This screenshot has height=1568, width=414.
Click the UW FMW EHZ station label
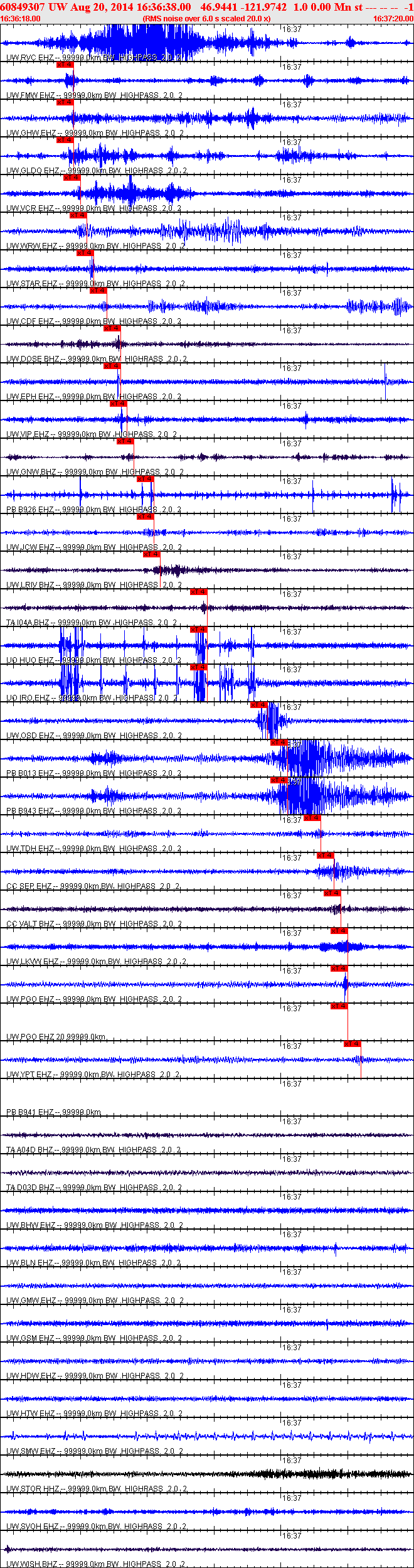pos(95,95)
